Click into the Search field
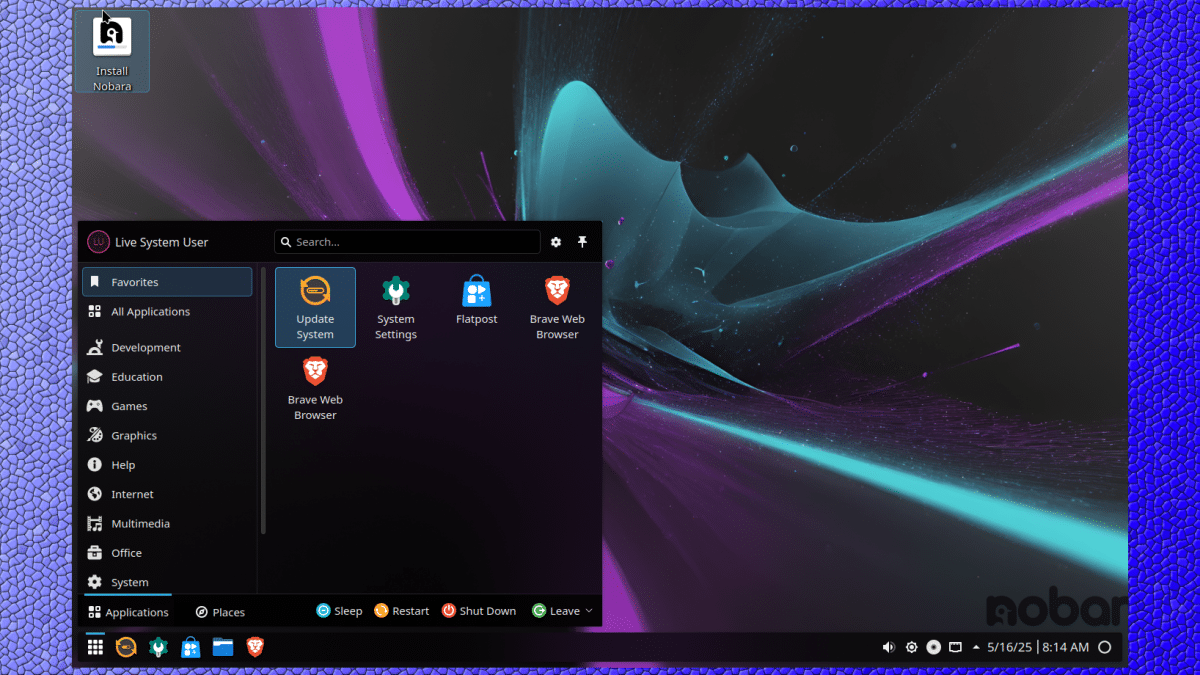The image size is (1200, 675). [x=410, y=242]
